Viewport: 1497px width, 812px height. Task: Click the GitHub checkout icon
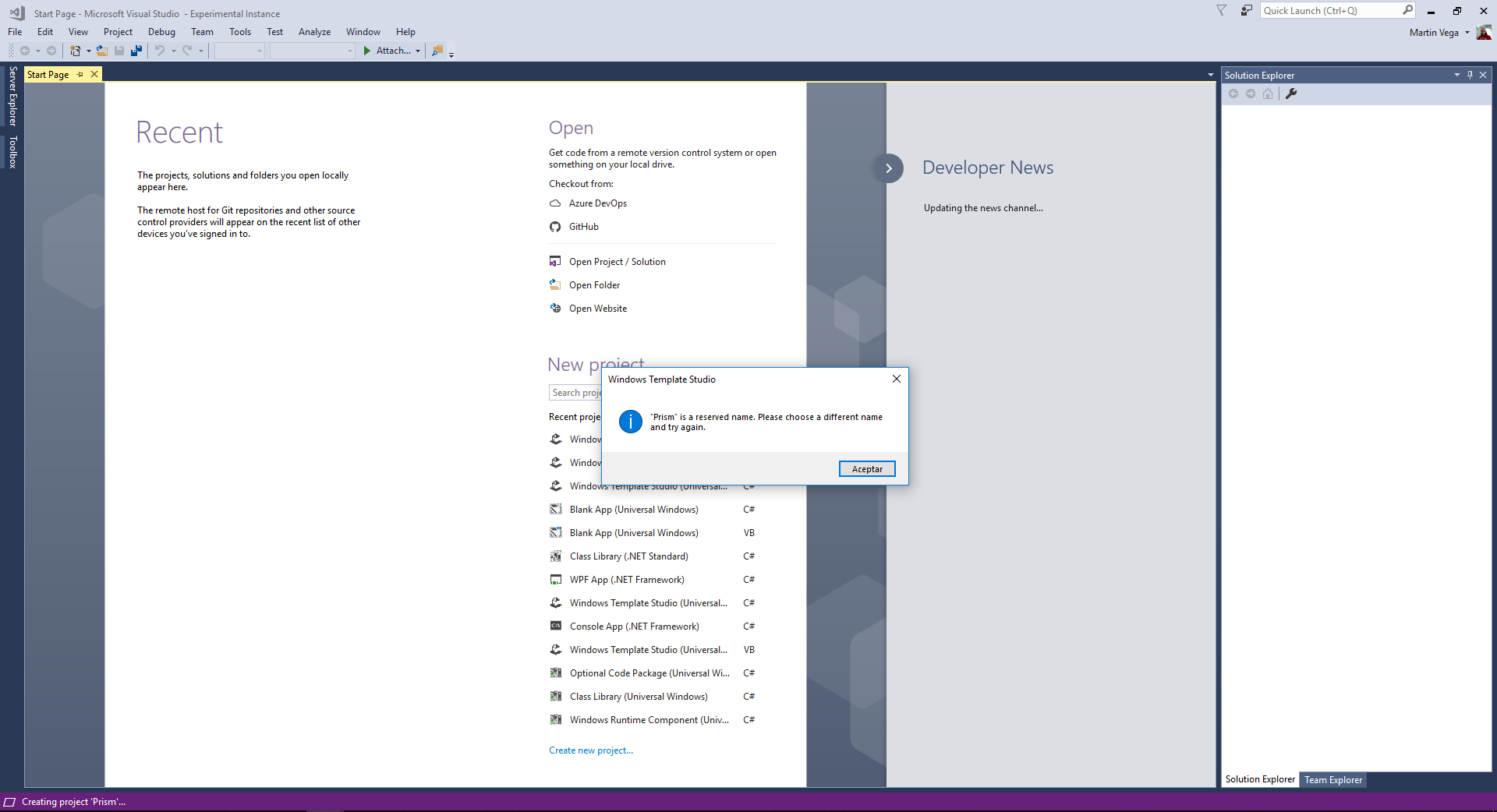click(555, 227)
